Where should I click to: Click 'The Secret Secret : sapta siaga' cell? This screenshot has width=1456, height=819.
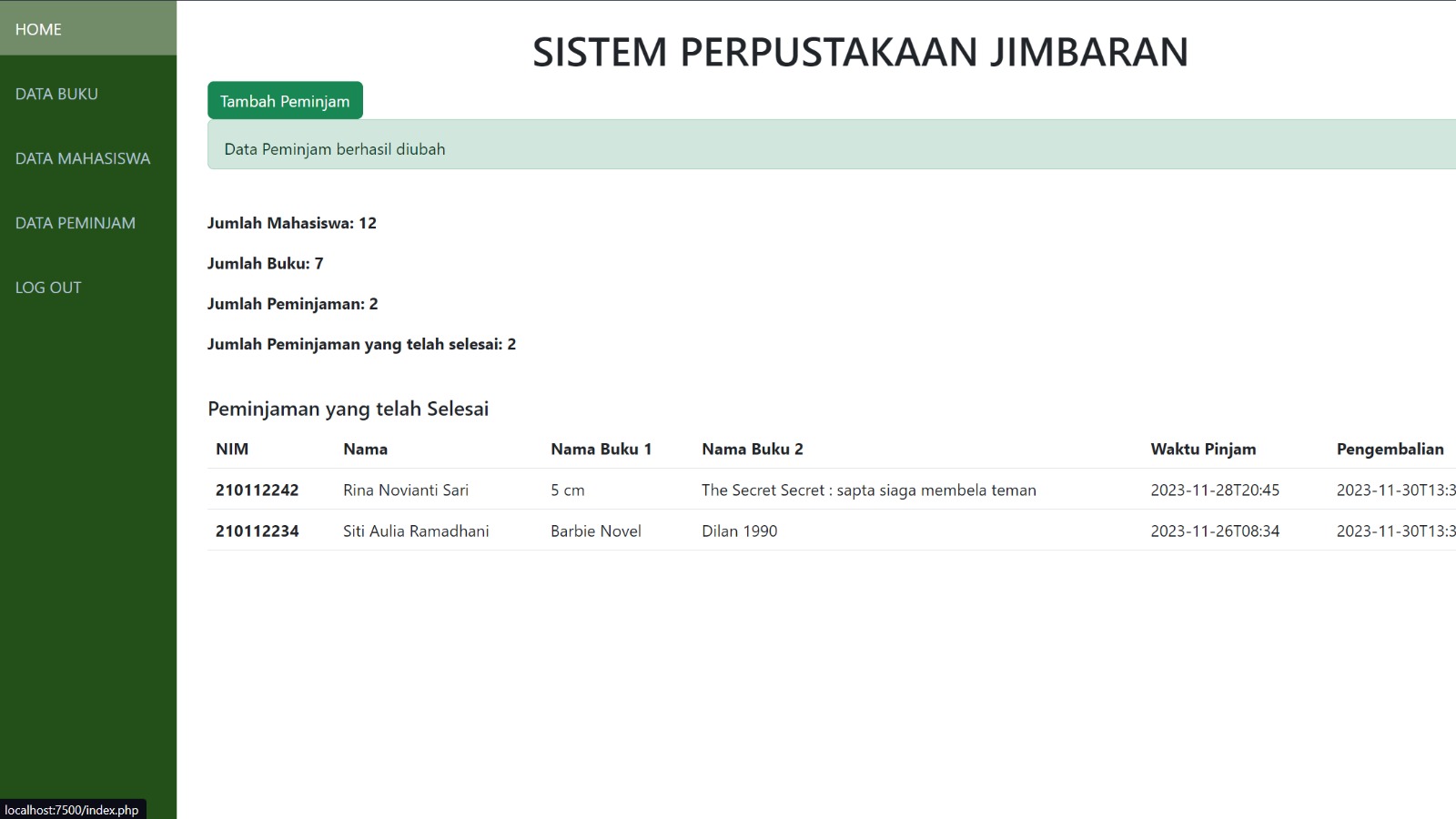point(869,490)
